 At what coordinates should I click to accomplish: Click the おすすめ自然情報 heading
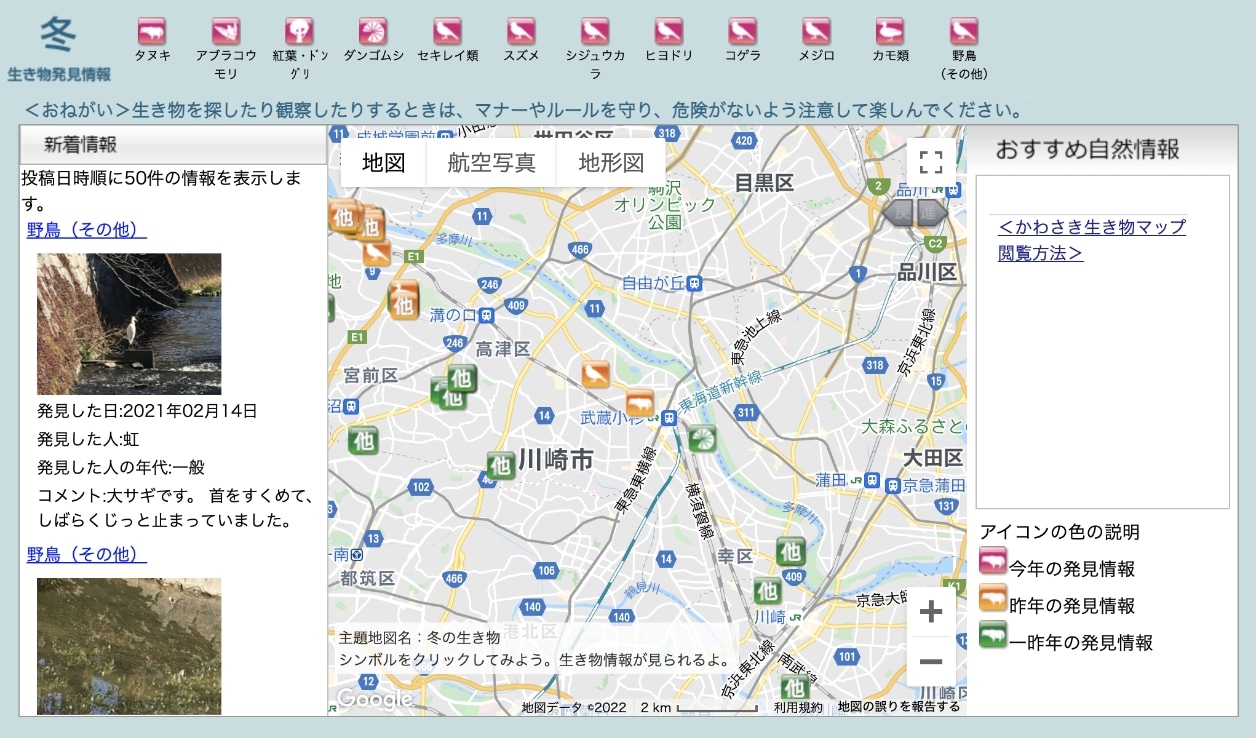[1088, 149]
